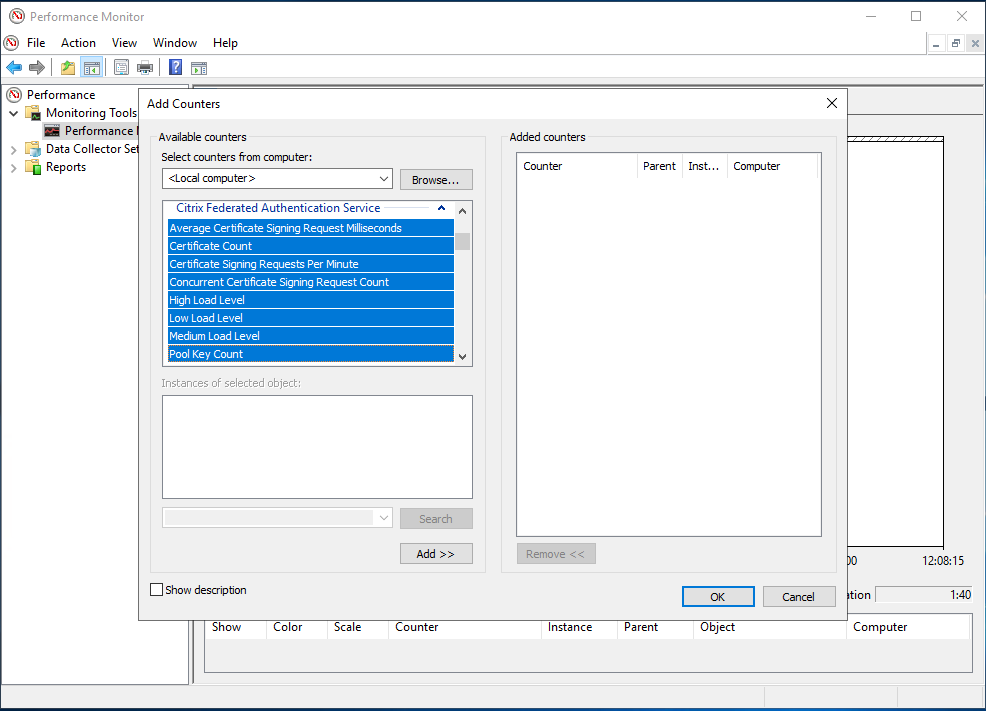986x711 pixels.
Task: Enable the Show description checkbox
Action: [156, 590]
